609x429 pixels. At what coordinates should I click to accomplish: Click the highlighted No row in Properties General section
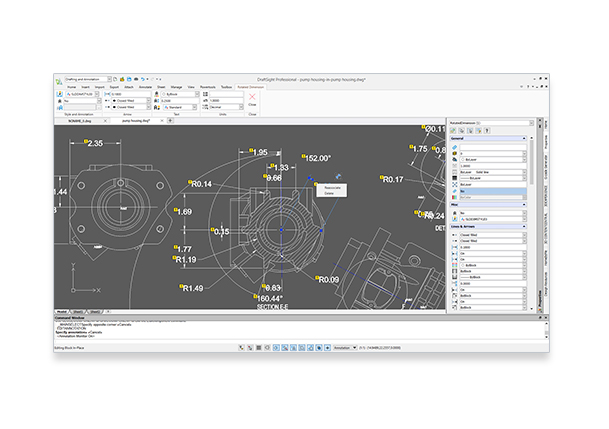pos(492,191)
